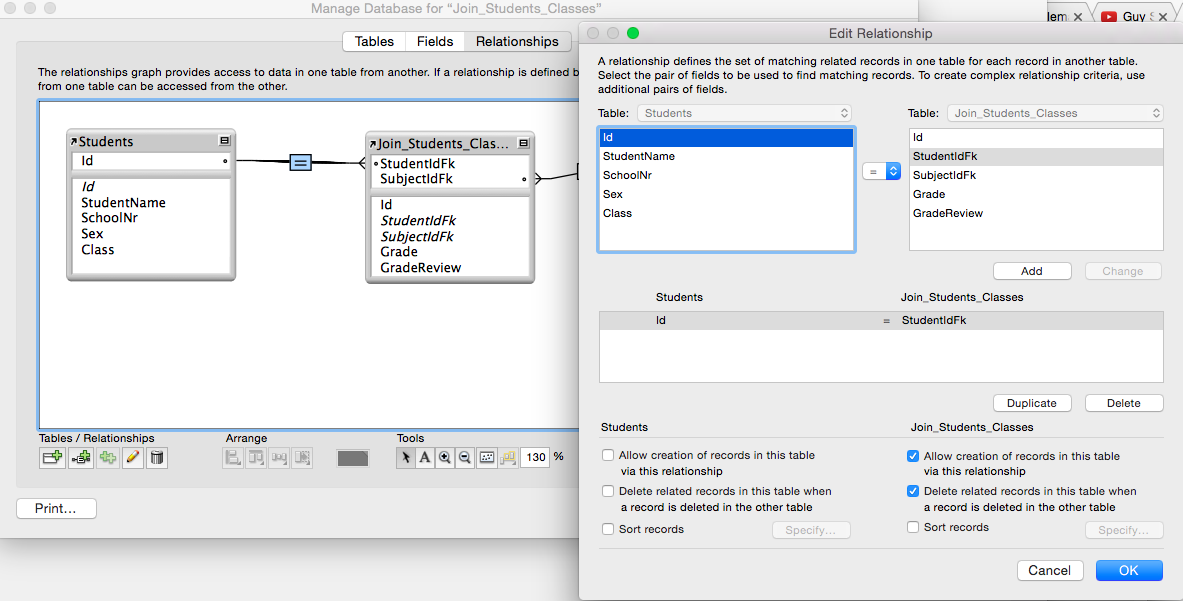Click the Duplicate Selected Objects icon
This screenshot has height=601, width=1183.
click(x=108, y=458)
